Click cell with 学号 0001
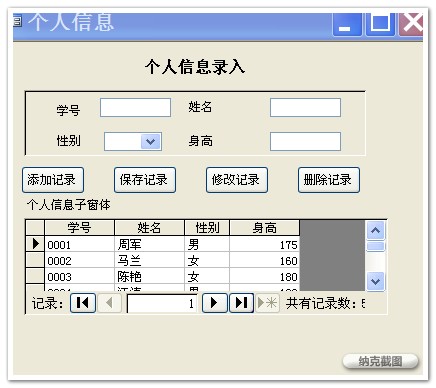This screenshot has width=436, height=388. click(x=79, y=244)
